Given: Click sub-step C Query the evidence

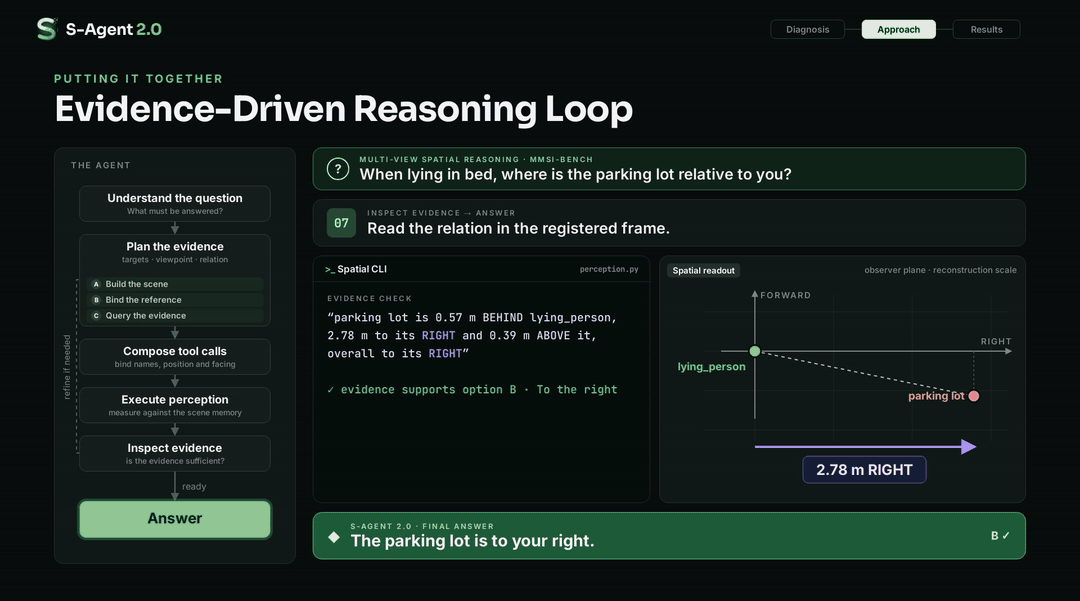Looking at the screenshot, I should 175,315.
